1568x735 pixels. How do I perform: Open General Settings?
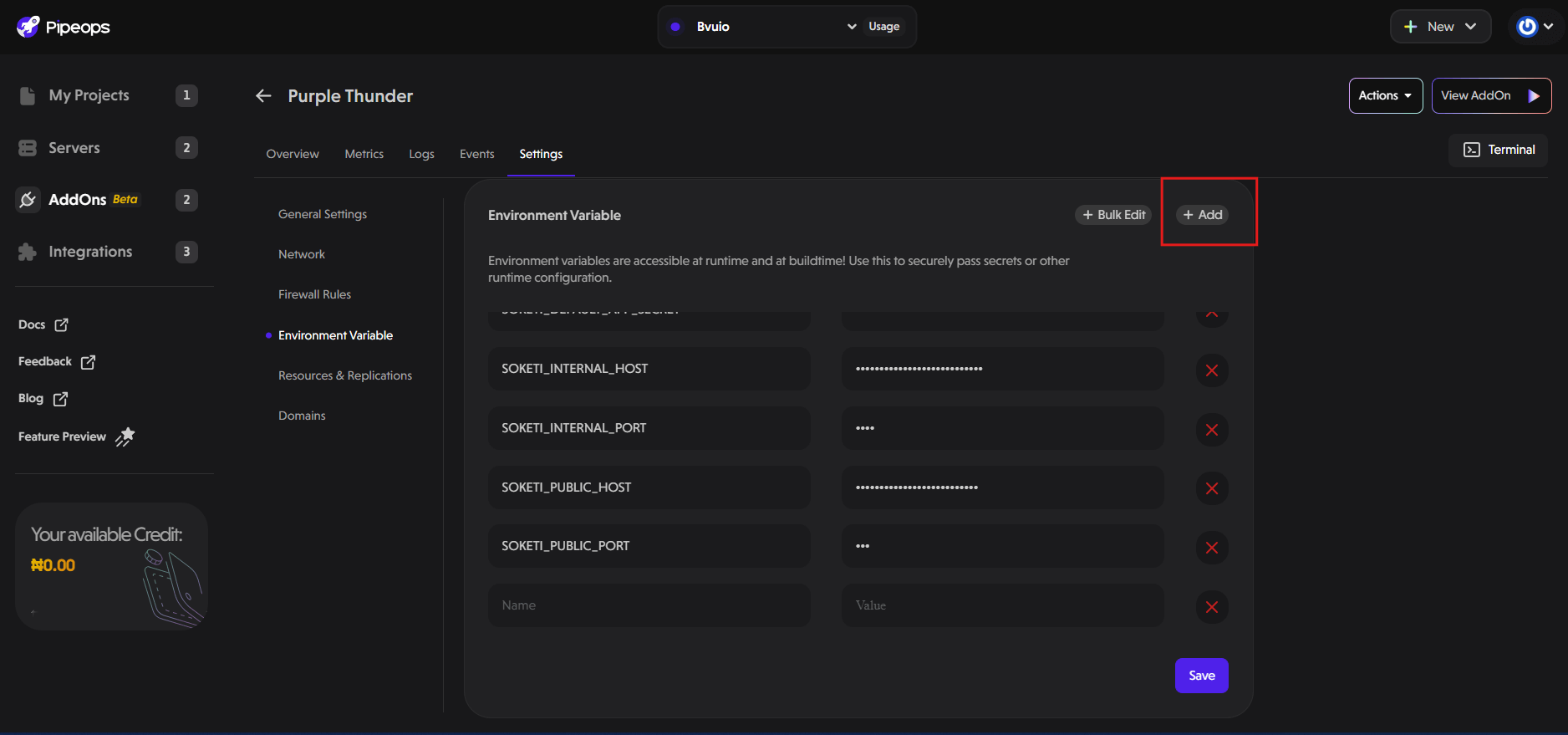[x=323, y=214]
